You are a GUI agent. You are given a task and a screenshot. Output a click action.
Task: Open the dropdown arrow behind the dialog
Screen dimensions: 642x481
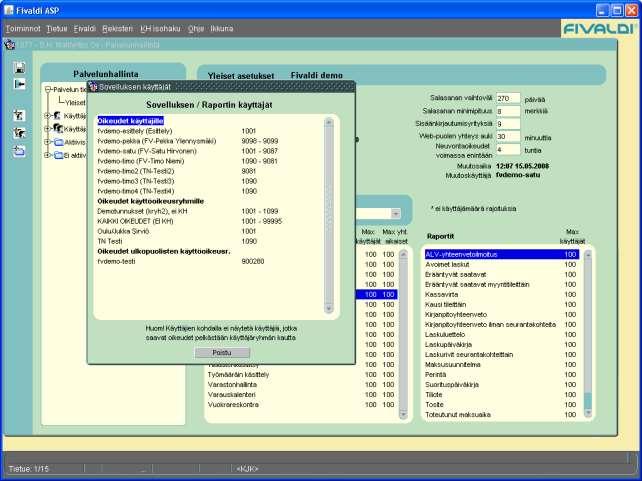(396, 213)
